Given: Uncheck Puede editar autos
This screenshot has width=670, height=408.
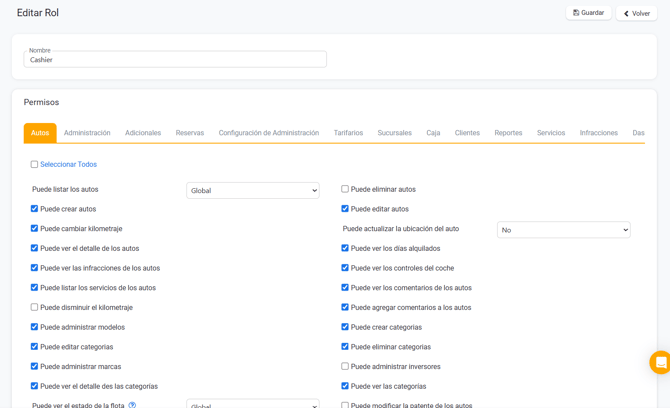Looking at the screenshot, I should pyautogui.click(x=345, y=209).
